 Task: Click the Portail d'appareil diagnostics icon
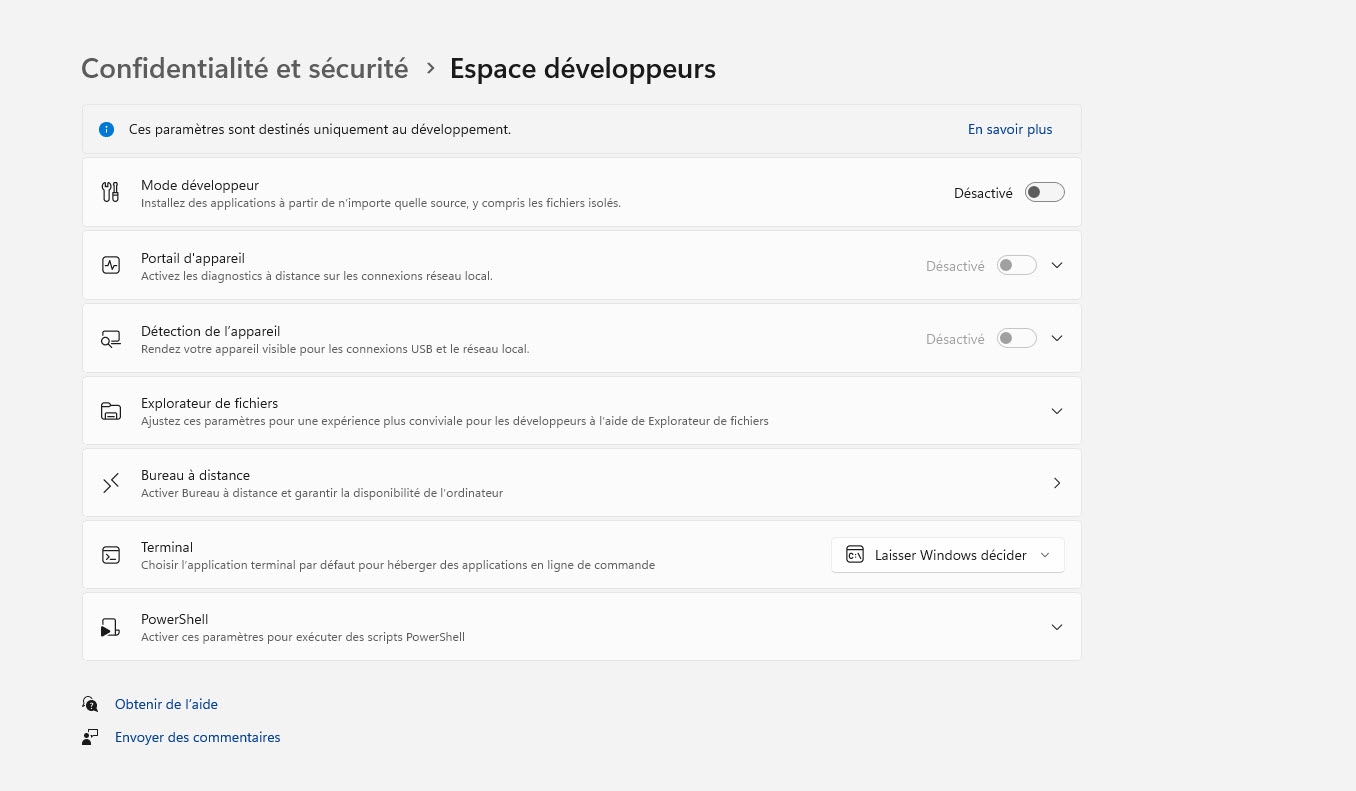(111, 265)
